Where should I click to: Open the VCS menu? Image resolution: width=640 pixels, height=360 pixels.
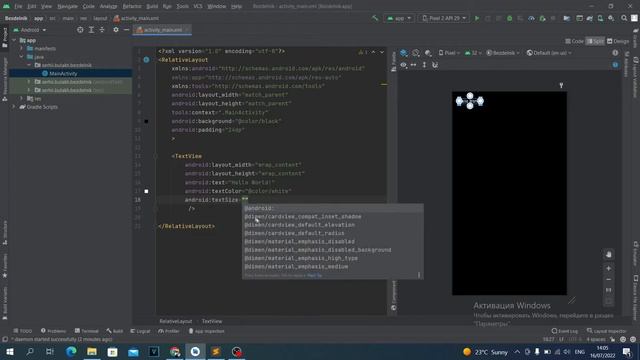(198, 7)
